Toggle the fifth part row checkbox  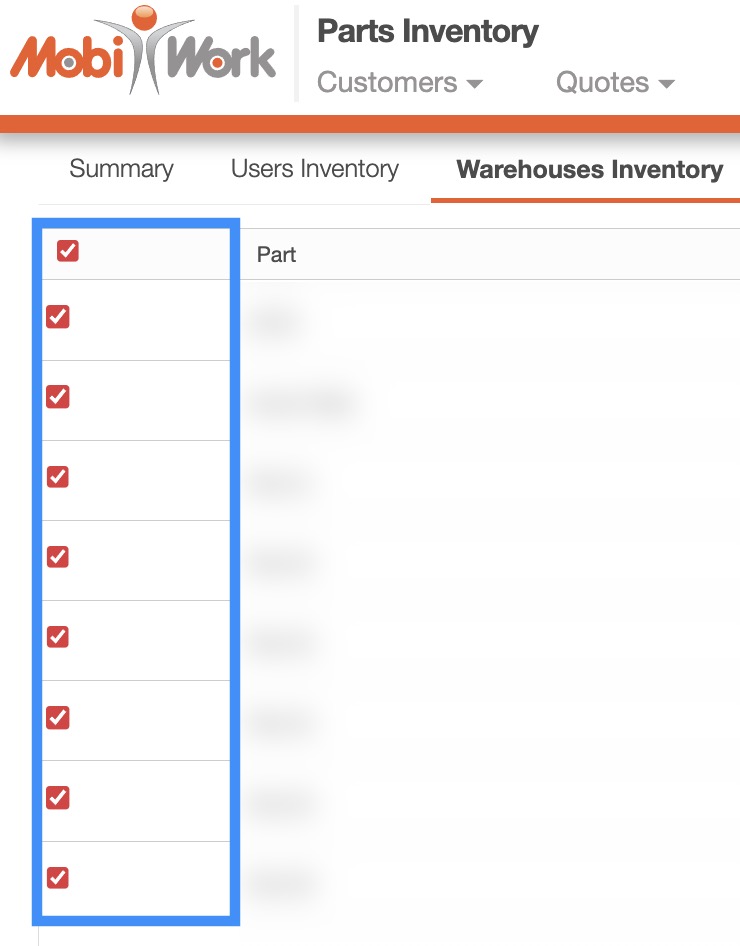tap(58, 637)
